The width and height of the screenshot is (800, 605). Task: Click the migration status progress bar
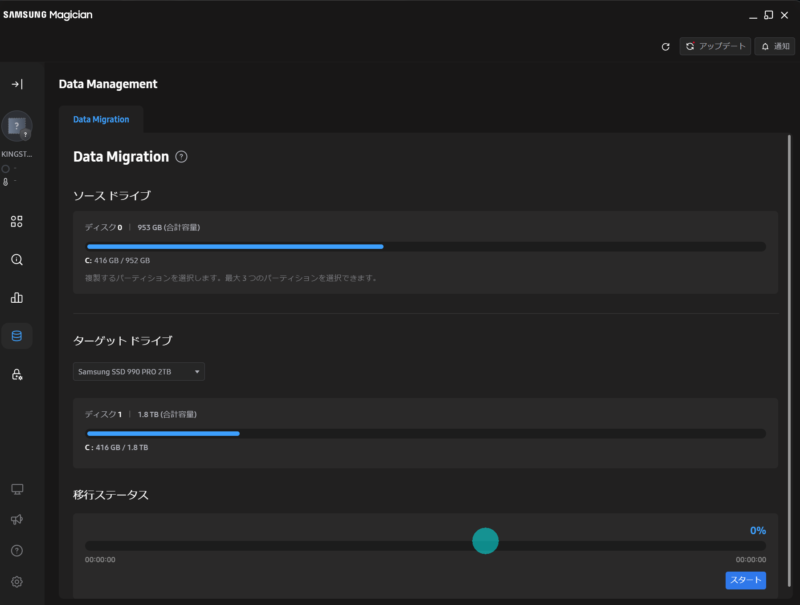click(425, 545)
